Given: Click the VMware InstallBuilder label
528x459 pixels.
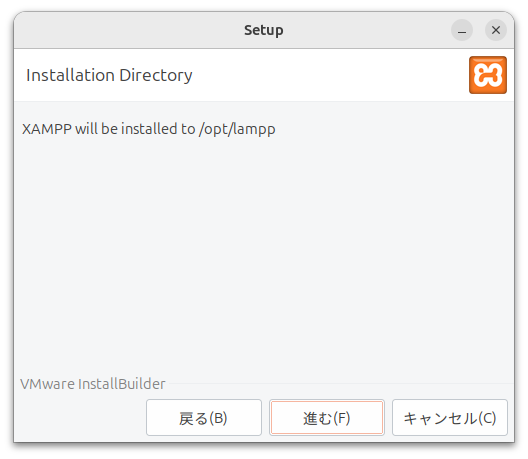Looking at the screenshot, I should (93, 384).
